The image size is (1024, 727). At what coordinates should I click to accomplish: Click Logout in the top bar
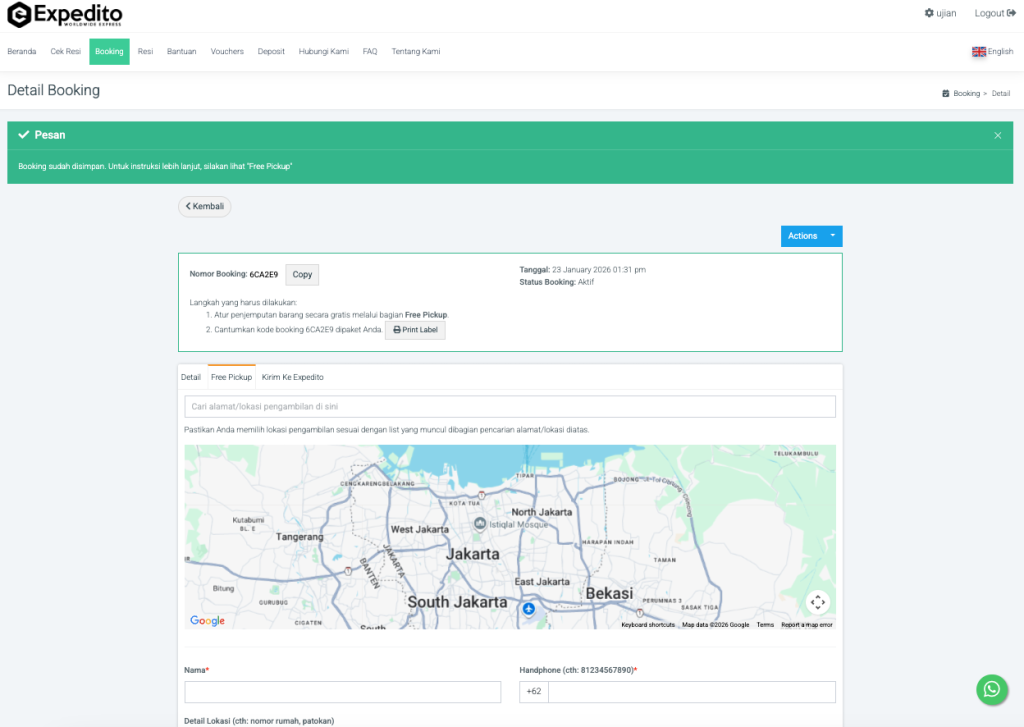pyautogui.click(x=994, y=13)
